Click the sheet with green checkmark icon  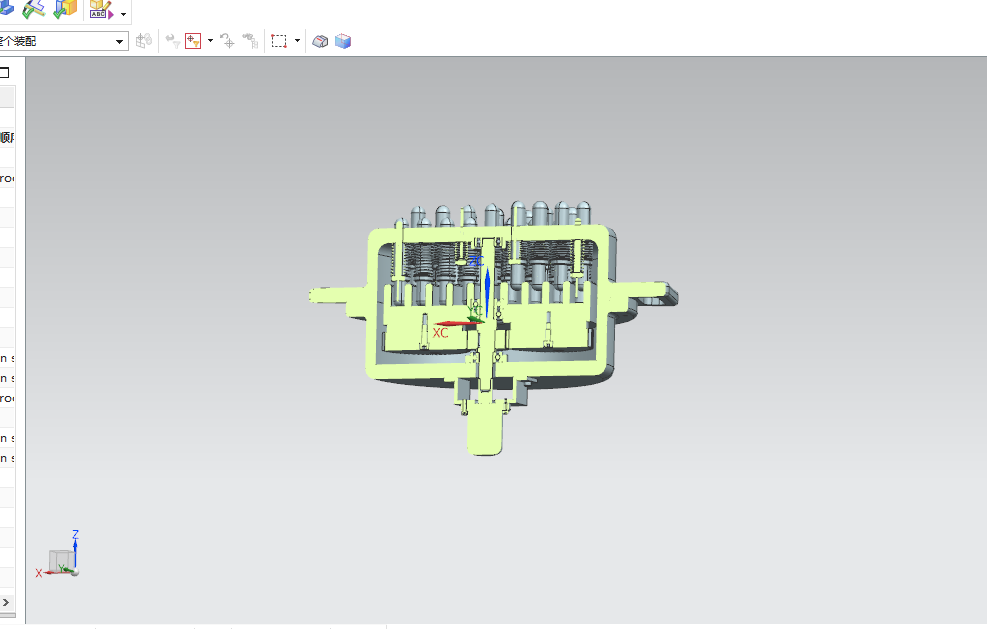click(x=33, y=9)
